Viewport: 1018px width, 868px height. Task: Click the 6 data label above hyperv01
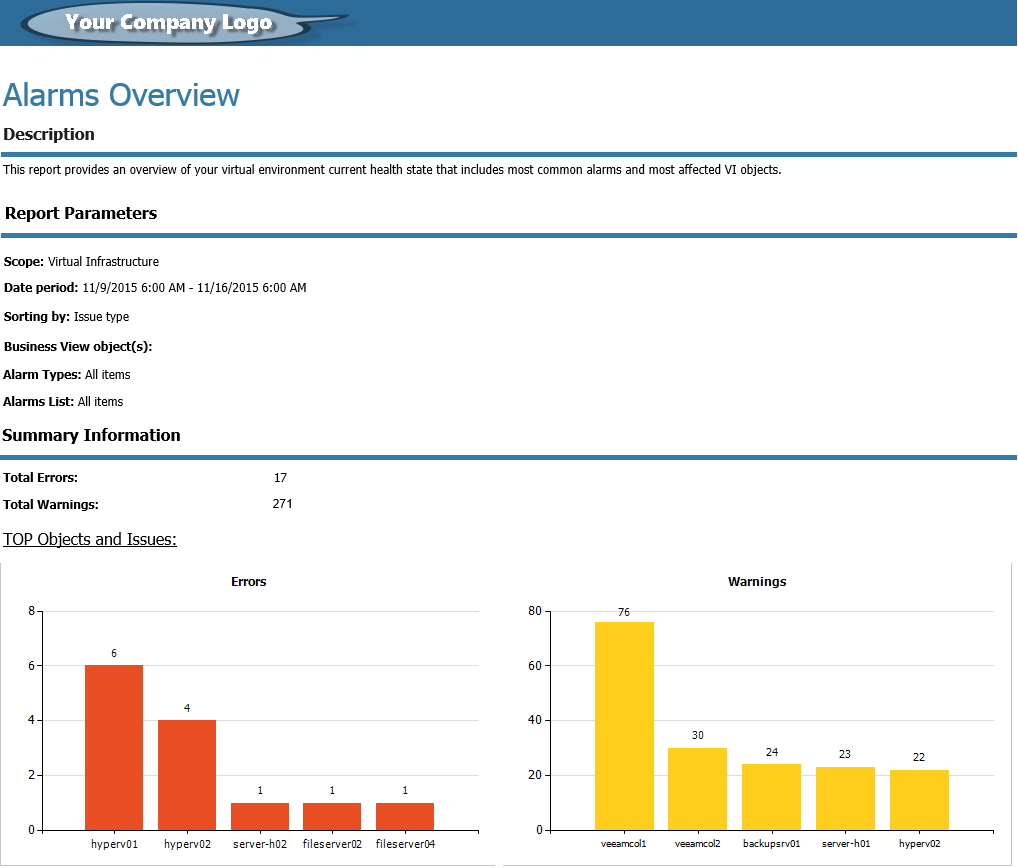[114, 654]
